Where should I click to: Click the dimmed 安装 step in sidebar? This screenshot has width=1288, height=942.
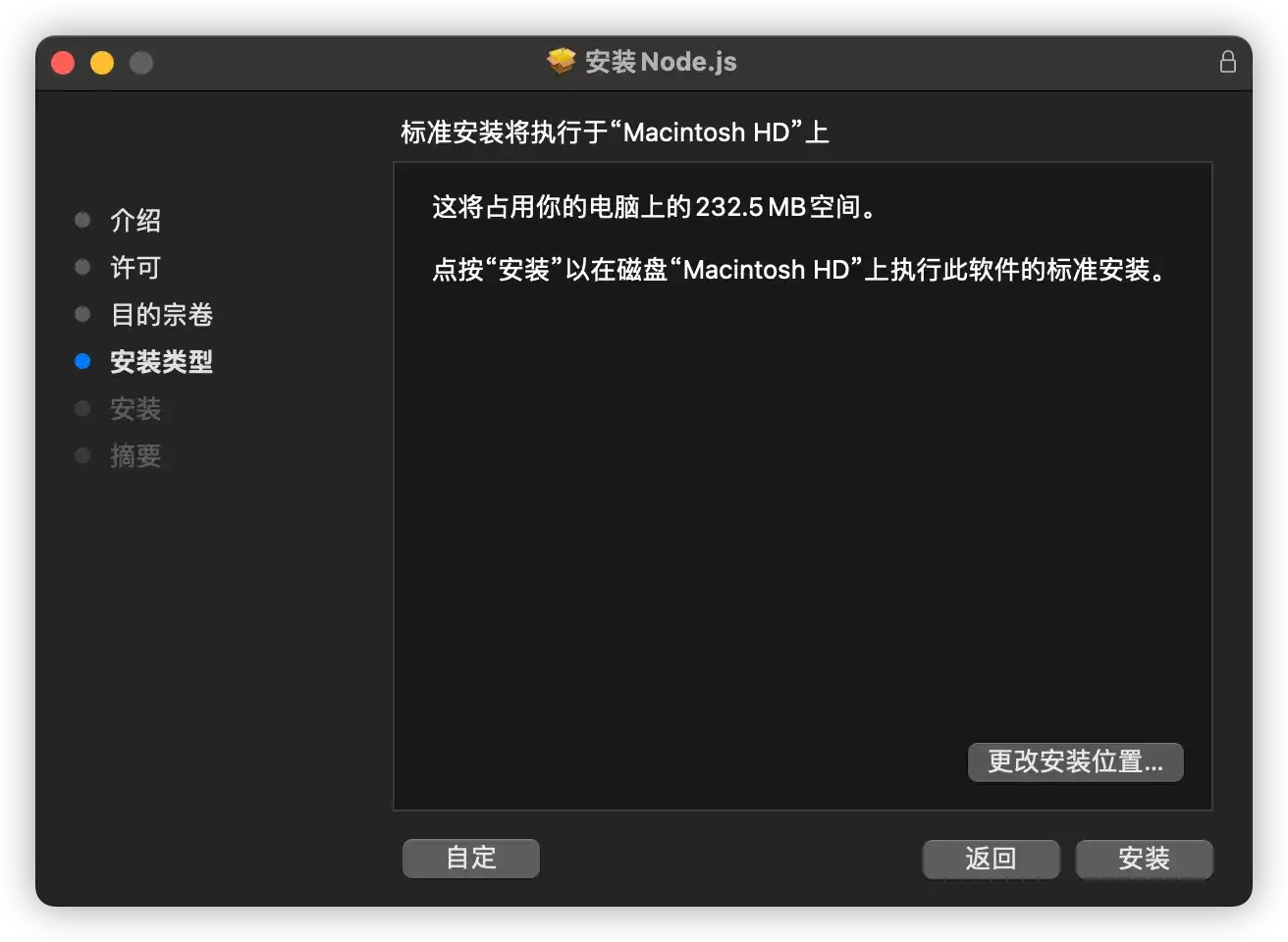(x=135, y=409)
